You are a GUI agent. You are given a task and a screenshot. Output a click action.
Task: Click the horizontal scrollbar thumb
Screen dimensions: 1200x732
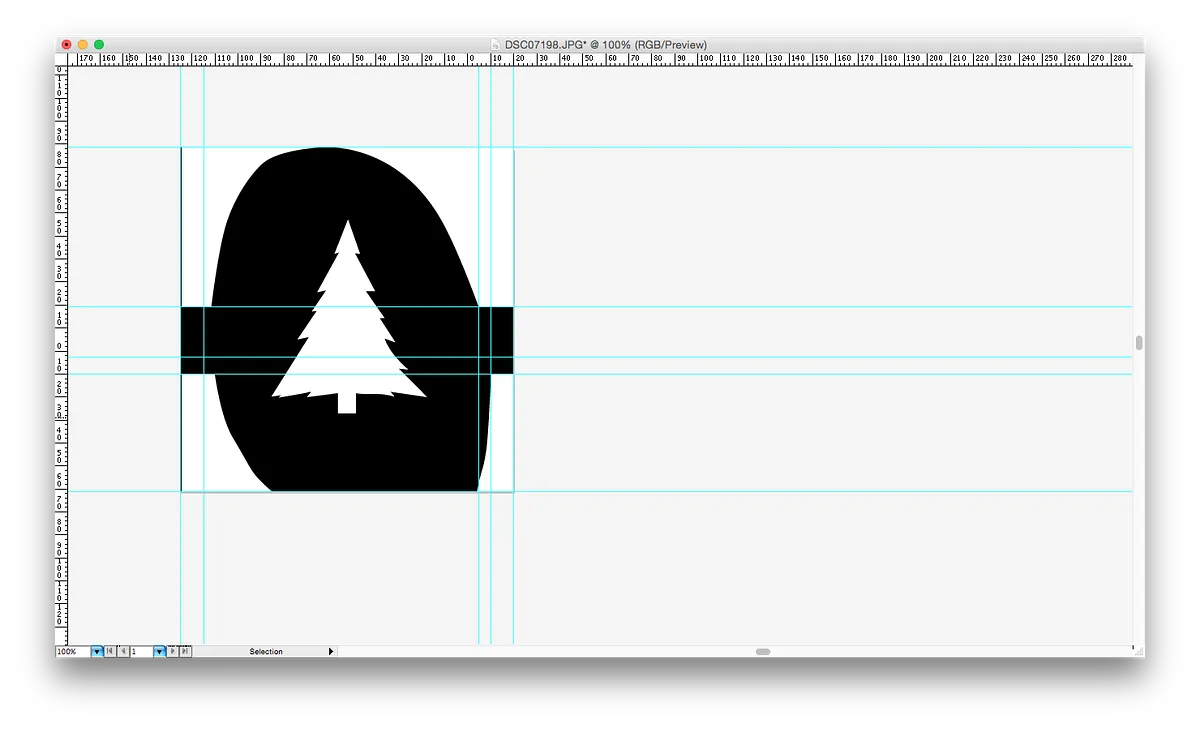762,651
